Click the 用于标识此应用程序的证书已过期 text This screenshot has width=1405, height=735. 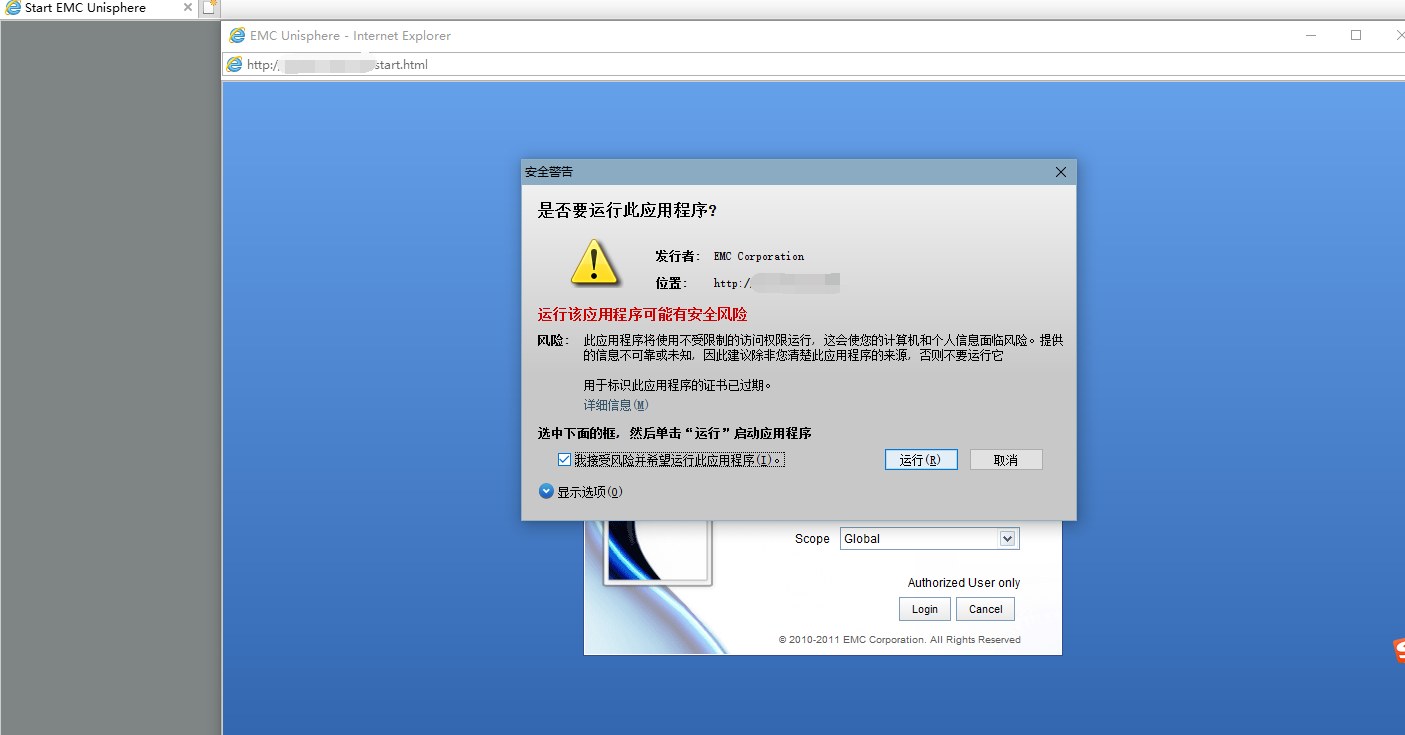pos(678,385)
